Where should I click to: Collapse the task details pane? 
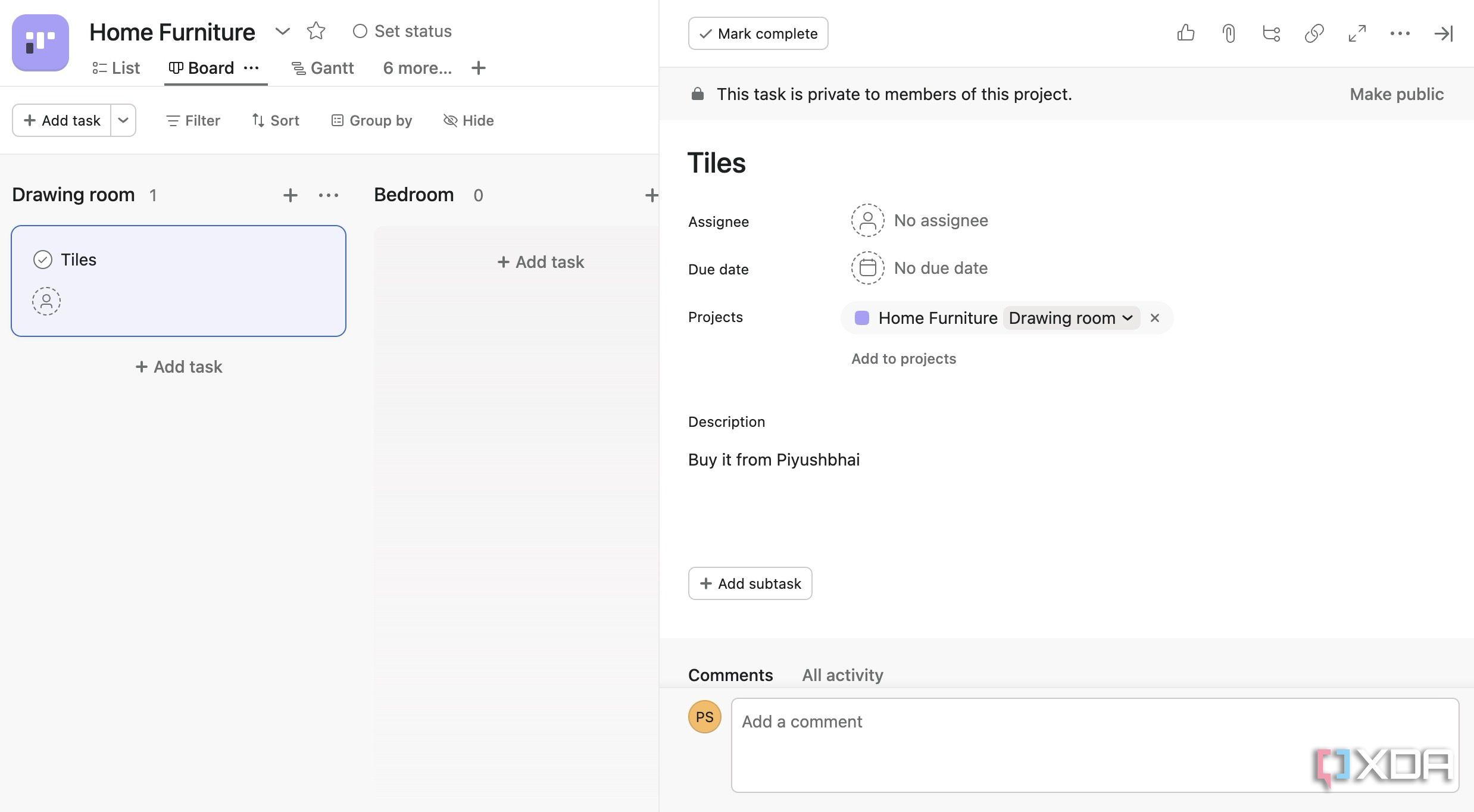pyautogui.click(x=1443, y=33)
